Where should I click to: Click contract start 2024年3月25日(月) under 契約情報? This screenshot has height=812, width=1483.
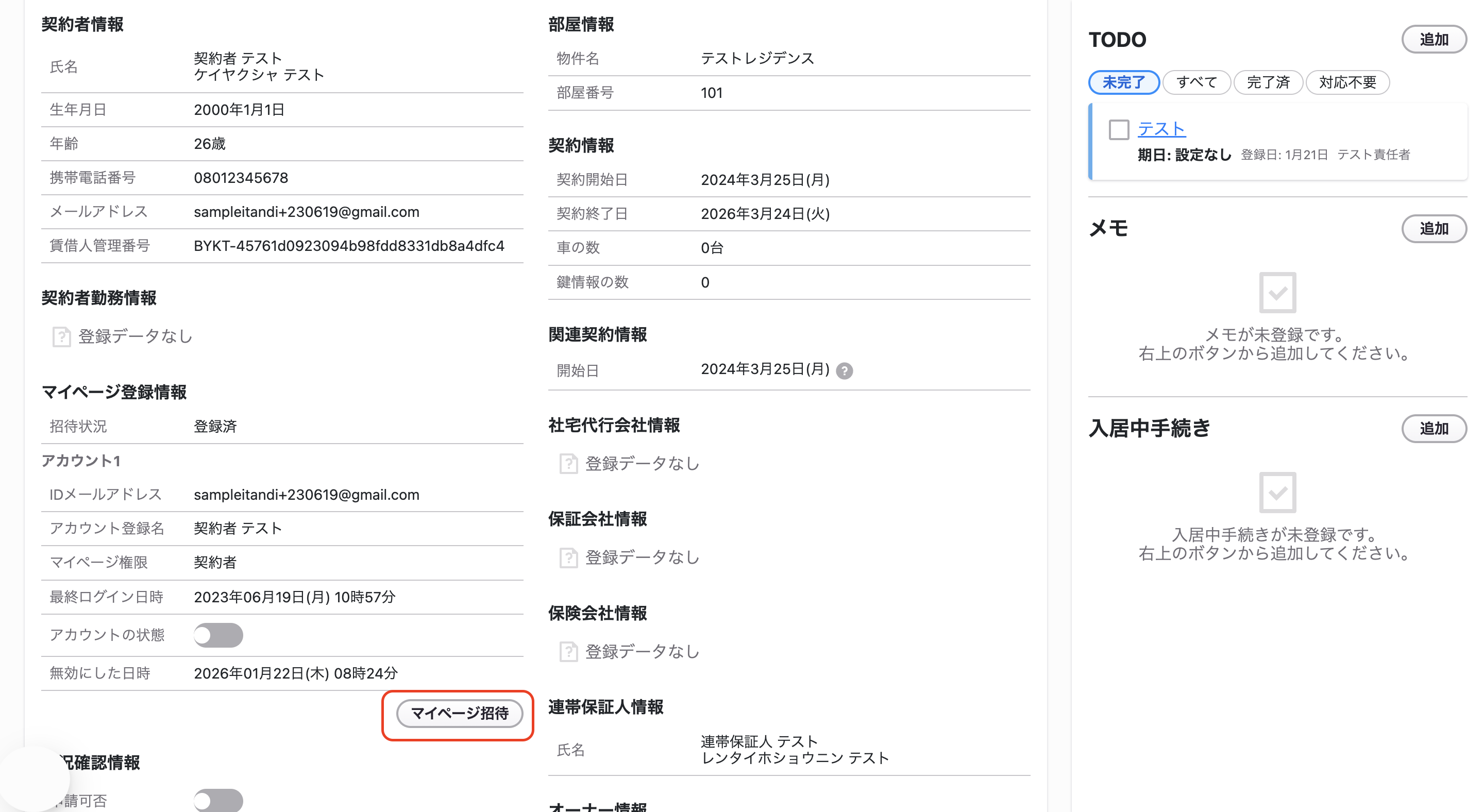click(765, 179)
